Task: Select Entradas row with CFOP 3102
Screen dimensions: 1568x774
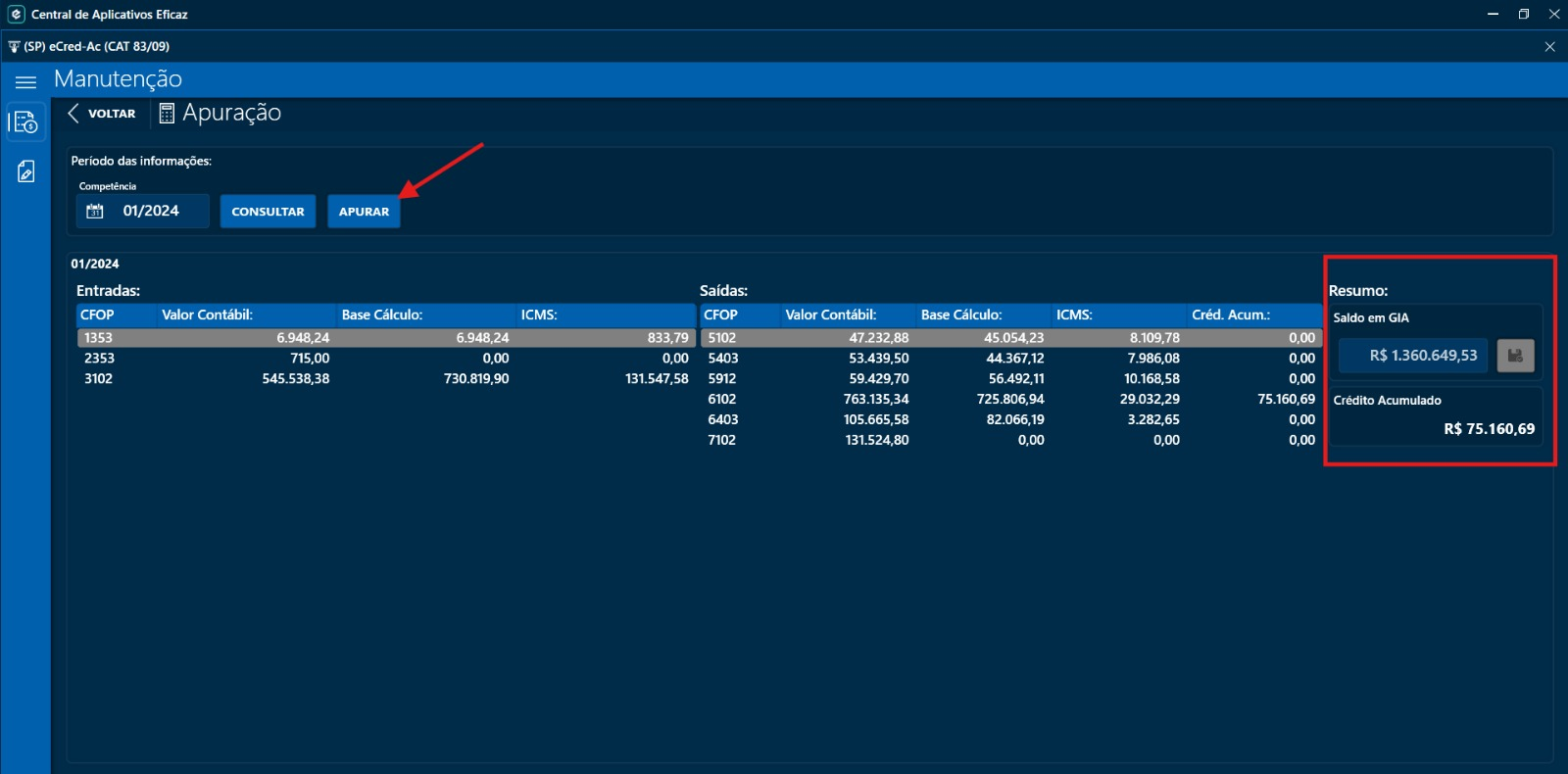Action: tap(385, 379)
